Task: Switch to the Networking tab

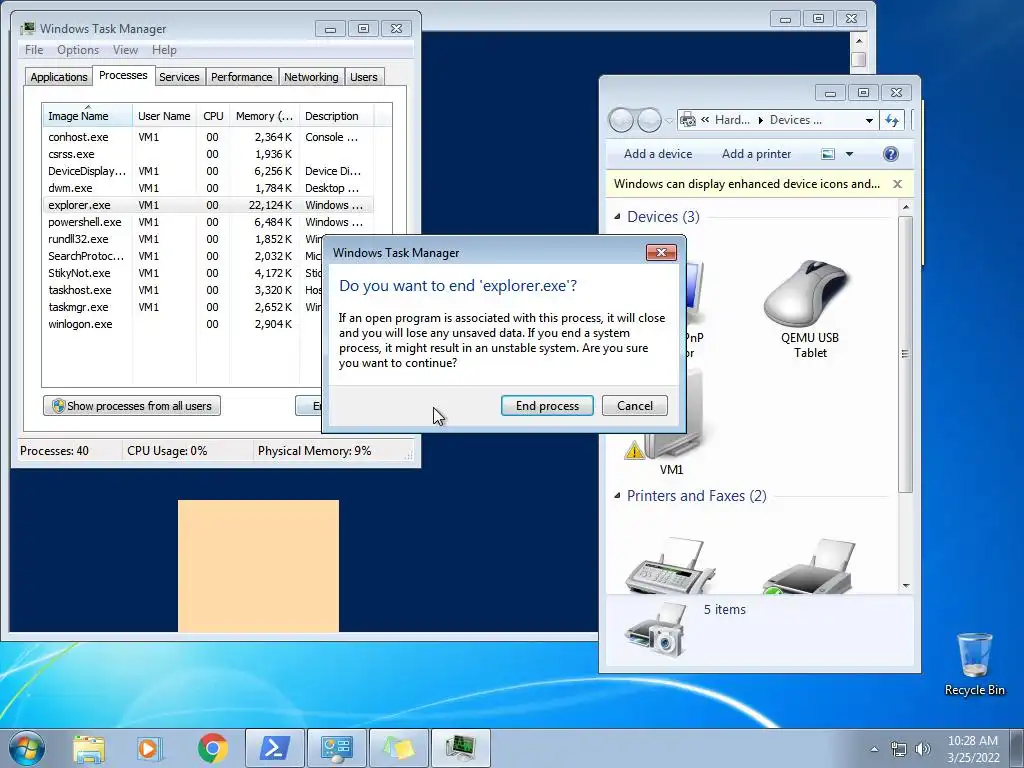Action: tap(311, 77)
